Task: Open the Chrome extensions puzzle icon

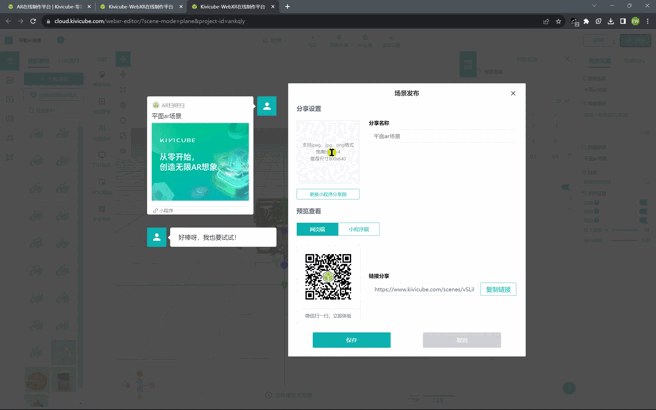Action: point(598,21)
